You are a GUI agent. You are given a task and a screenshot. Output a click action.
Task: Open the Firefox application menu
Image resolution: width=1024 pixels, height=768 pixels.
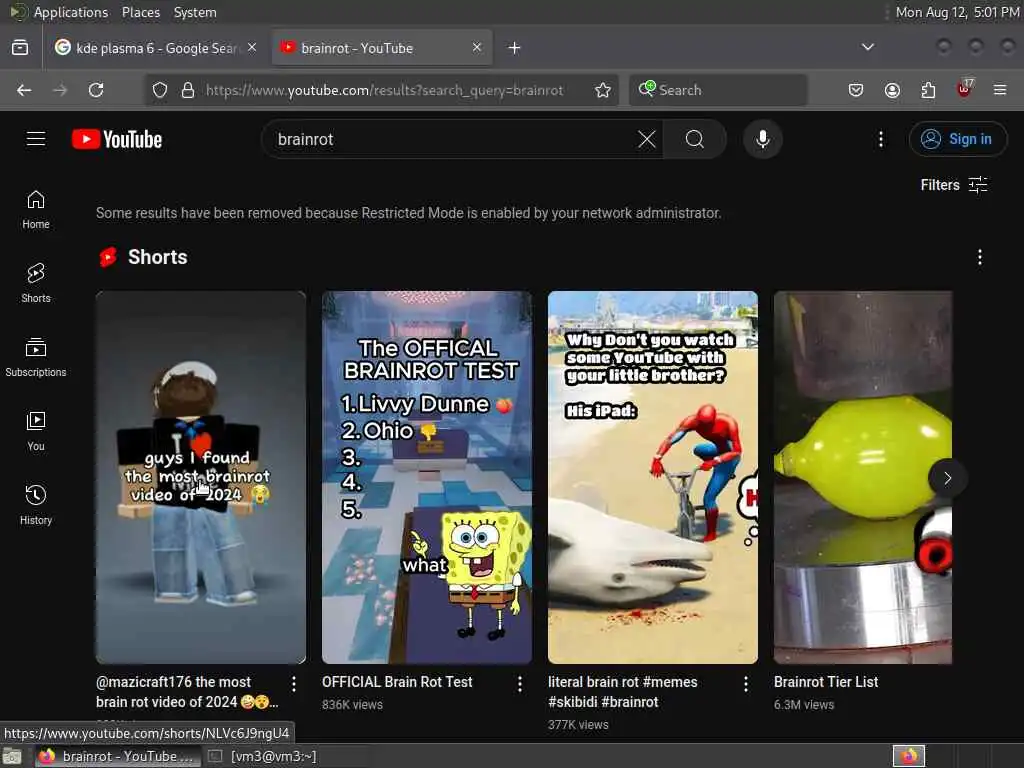pyautogui.click(x=1000, y=90)
